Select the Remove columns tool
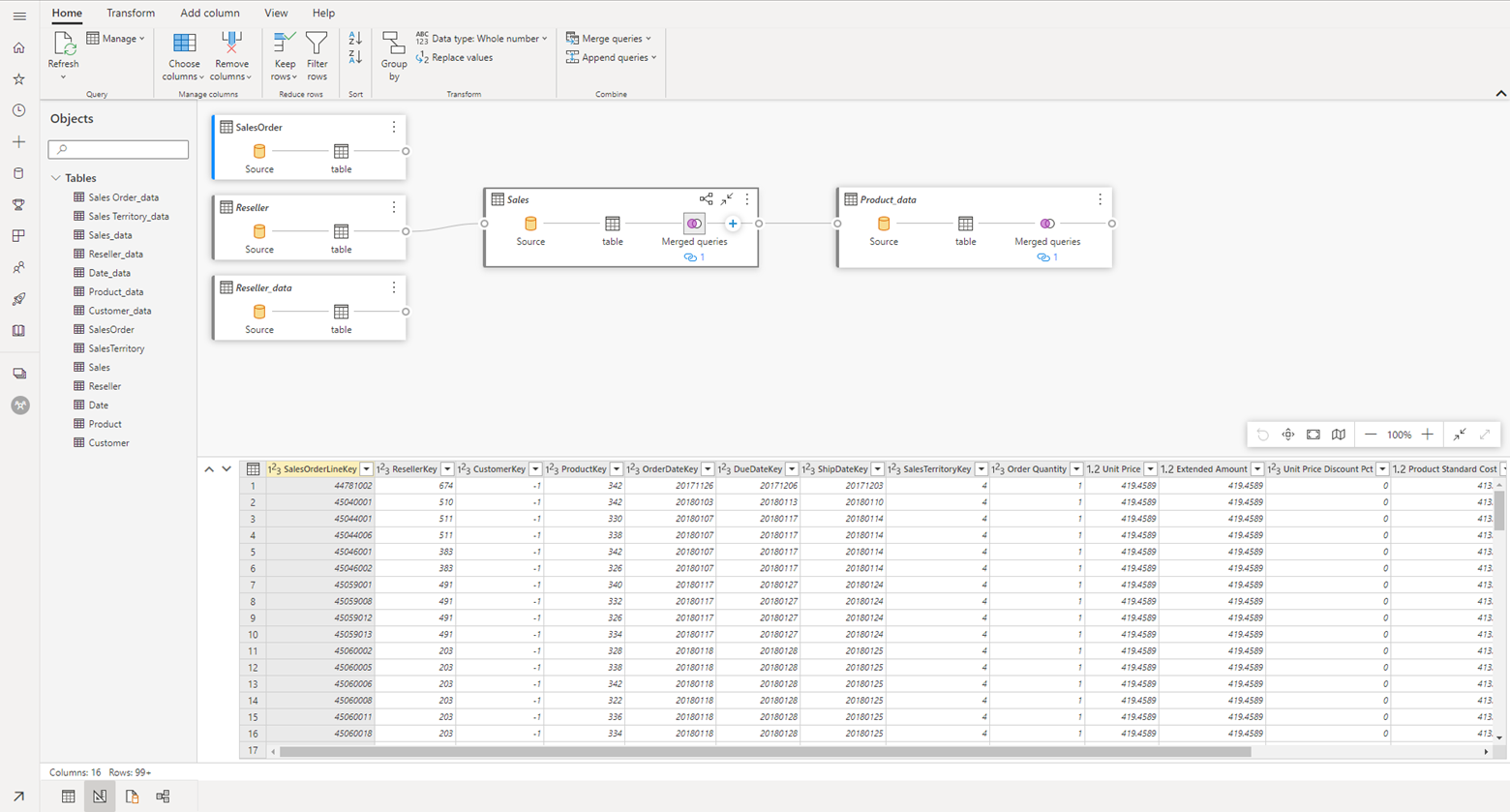 [x=231, y=55]
